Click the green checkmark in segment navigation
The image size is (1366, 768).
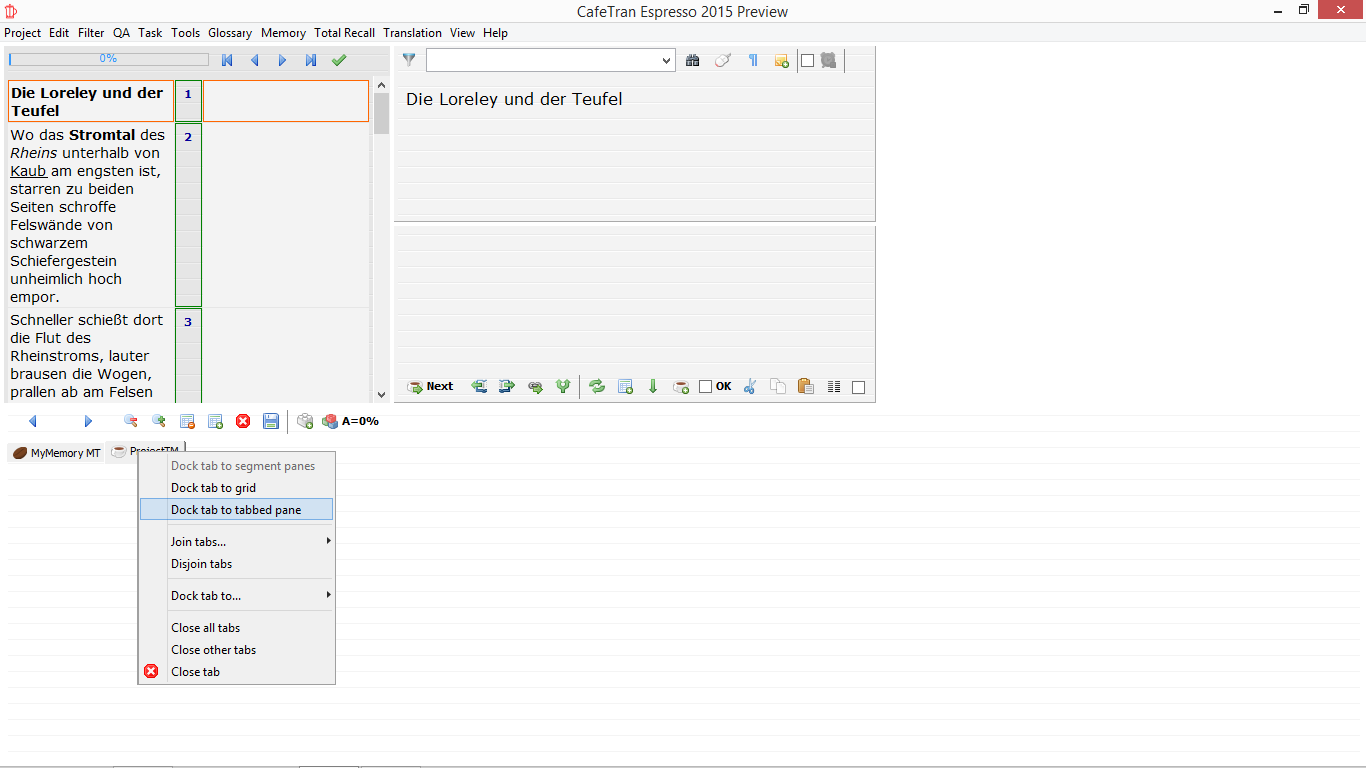tap(339, 60)
